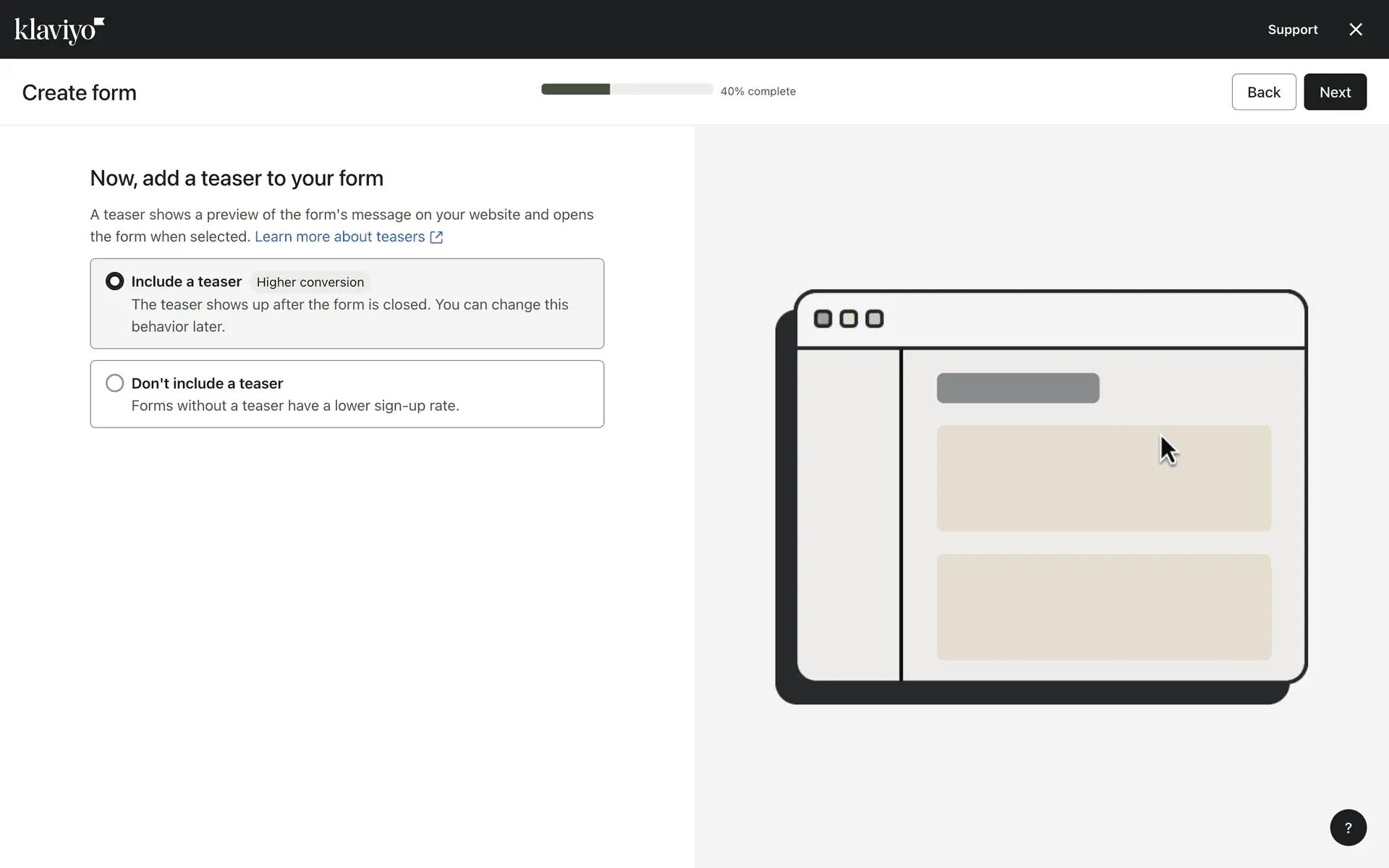1389x868 pixels.
Task: Close the form creation wizard
Action: point(1355,30)
